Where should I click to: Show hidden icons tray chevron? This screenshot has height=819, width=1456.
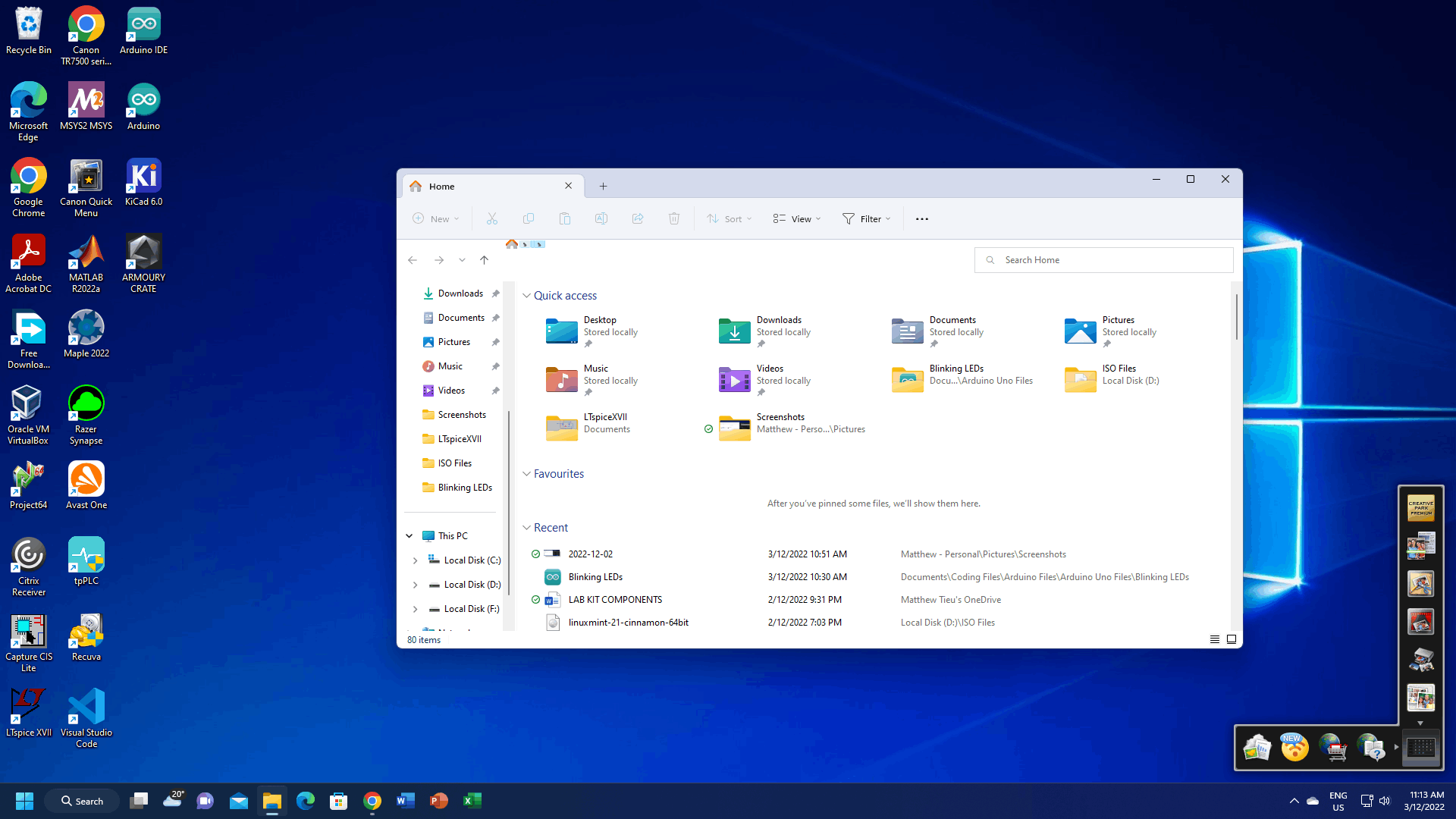coord(1294,801)
